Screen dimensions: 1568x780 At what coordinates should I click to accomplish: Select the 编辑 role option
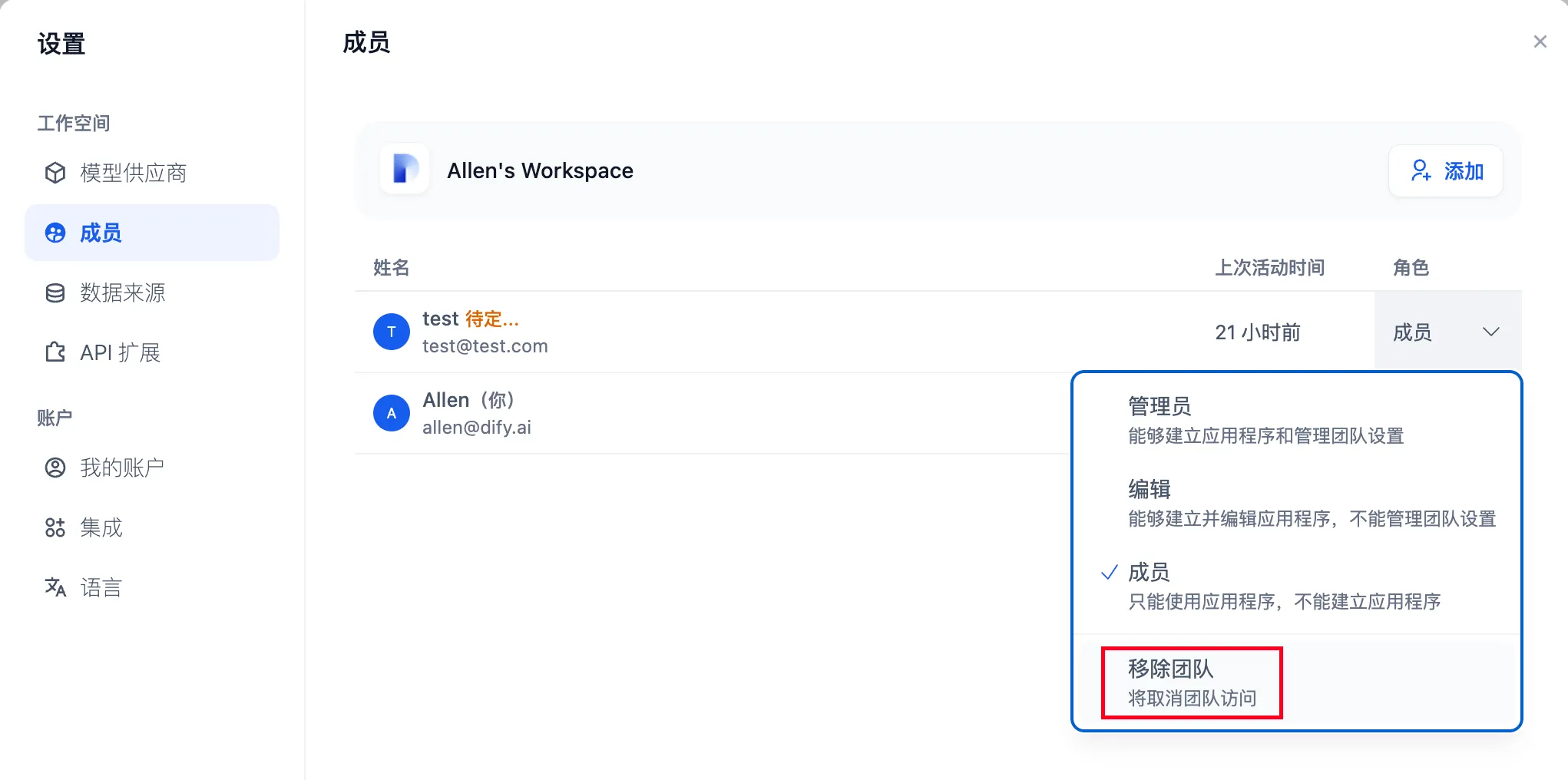click(x=1310, y=503)
